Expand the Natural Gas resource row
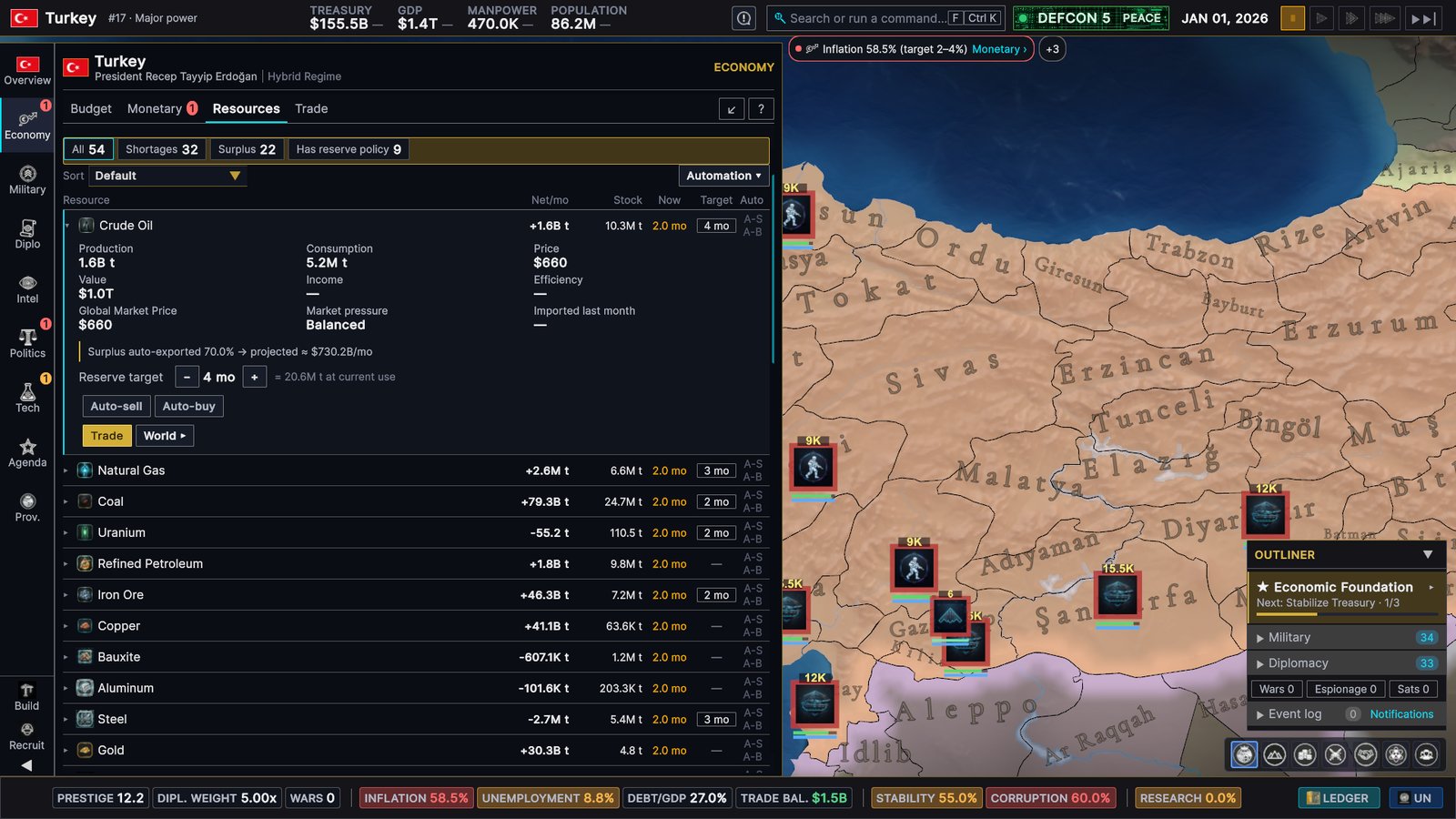 point(417,470)
